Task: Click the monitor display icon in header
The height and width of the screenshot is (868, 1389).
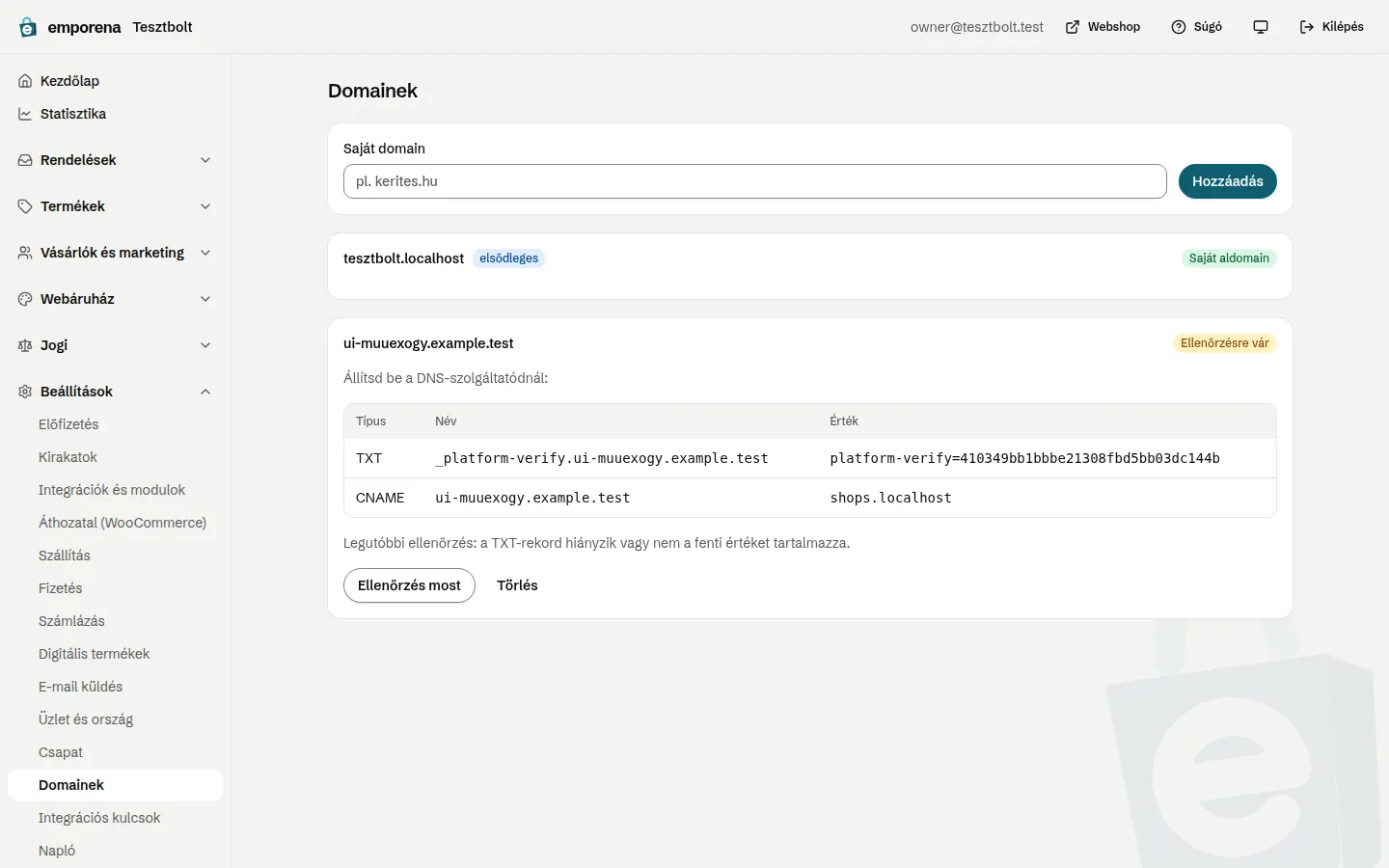Action: pyautogui.click(x=1261, y=27)
